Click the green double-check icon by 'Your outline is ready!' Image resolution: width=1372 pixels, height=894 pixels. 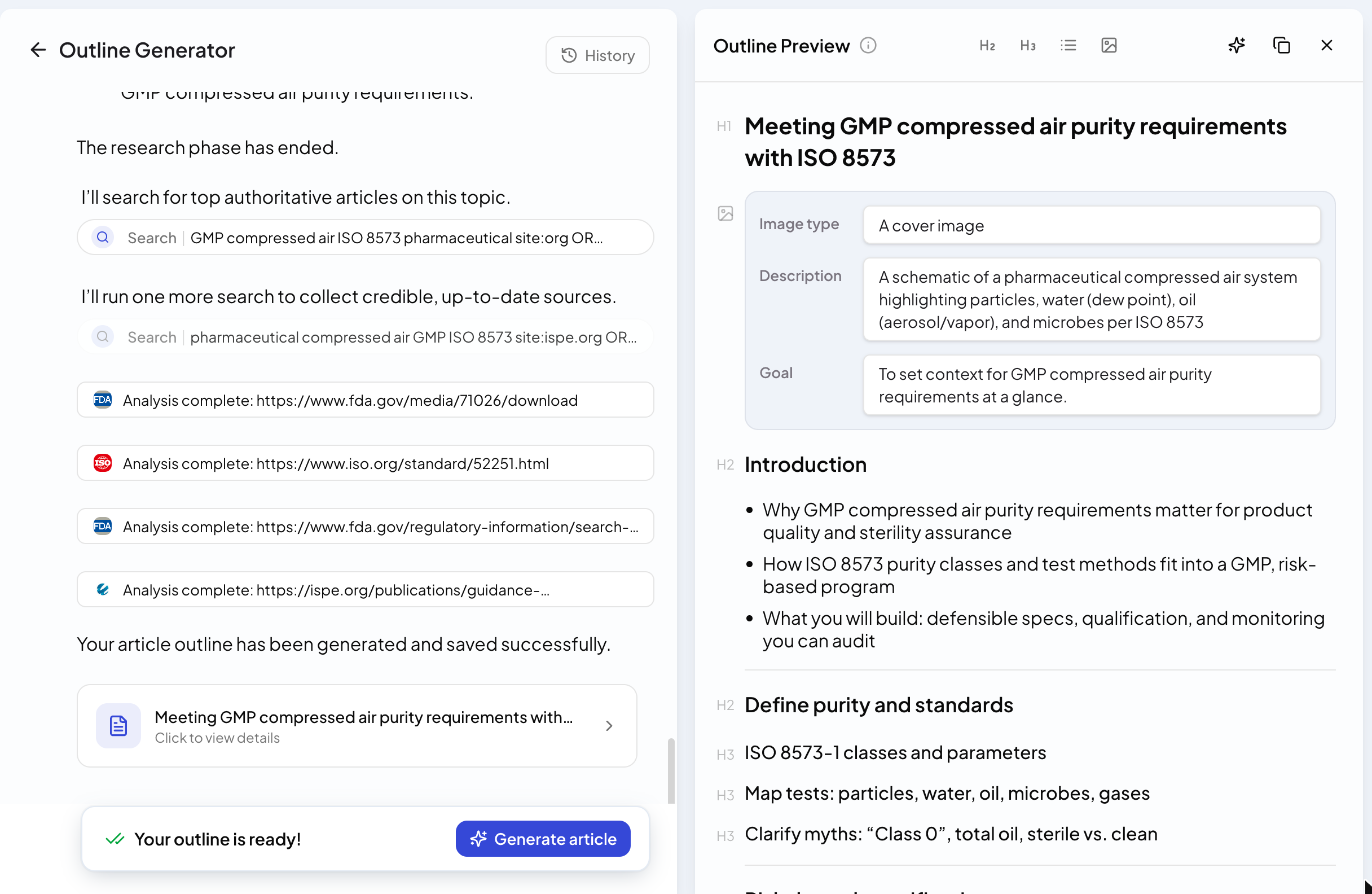[115, 839]
